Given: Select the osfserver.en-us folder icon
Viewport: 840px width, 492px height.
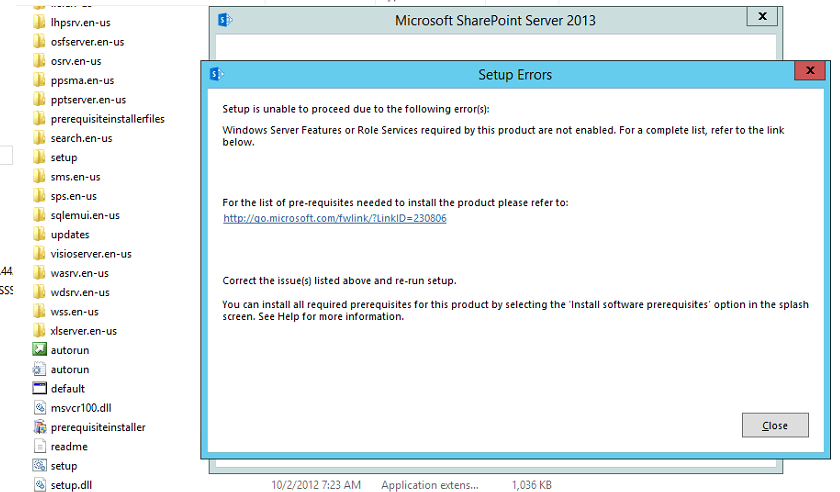Looking at the screenshot, I should point(39,42).
